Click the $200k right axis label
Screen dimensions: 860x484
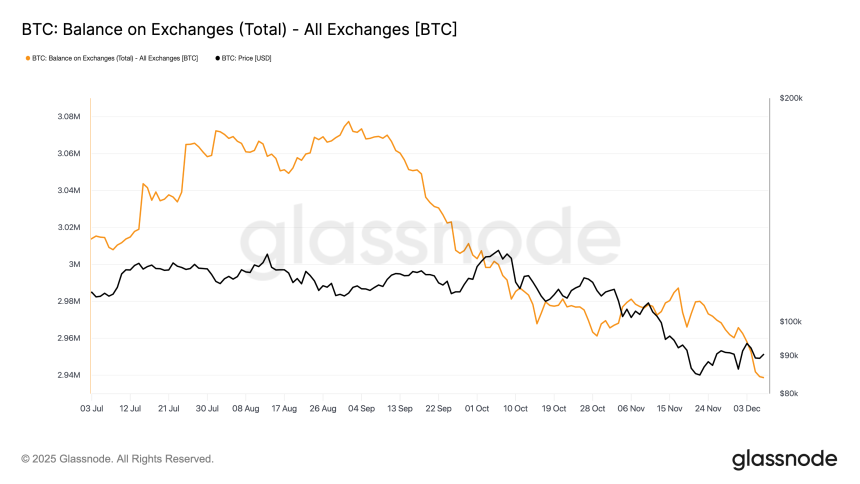[x=792, y=98]
